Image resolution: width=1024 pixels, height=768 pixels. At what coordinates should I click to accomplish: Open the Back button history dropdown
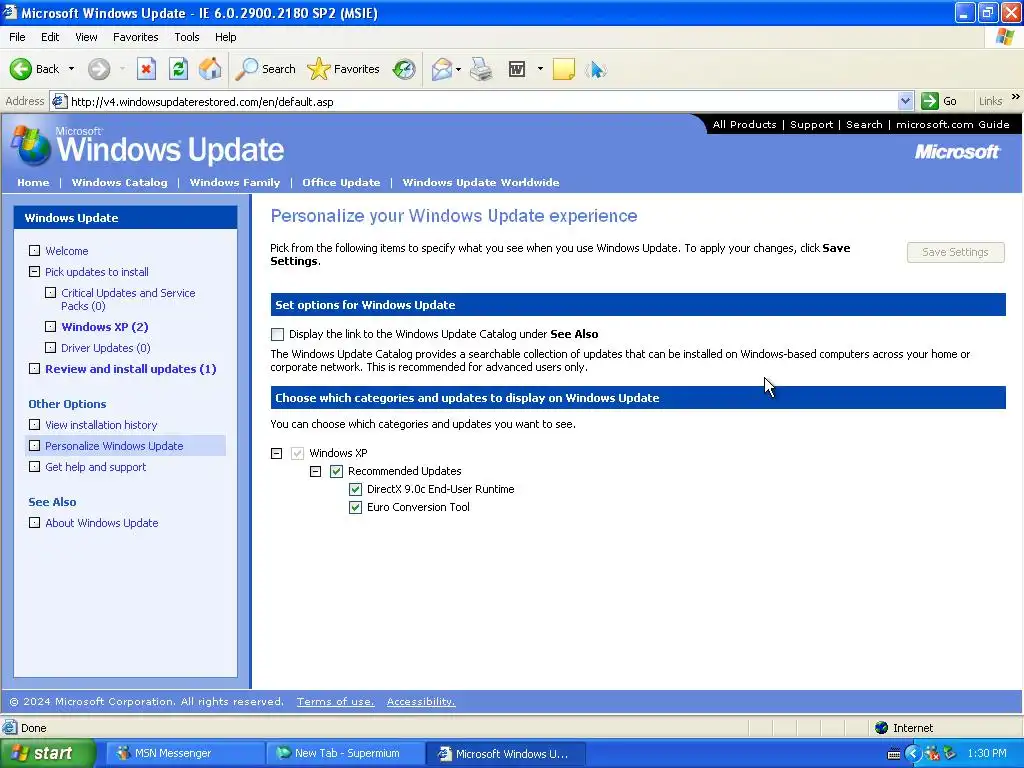point(71,69)
